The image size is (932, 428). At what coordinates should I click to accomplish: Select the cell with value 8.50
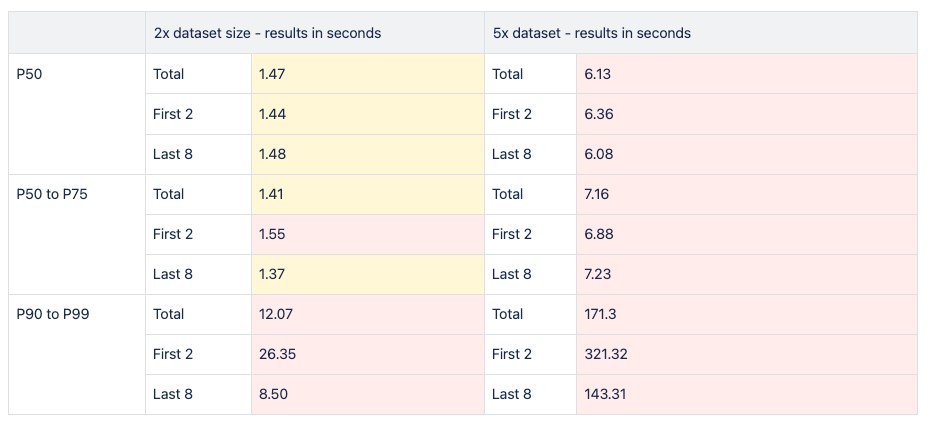367,394
